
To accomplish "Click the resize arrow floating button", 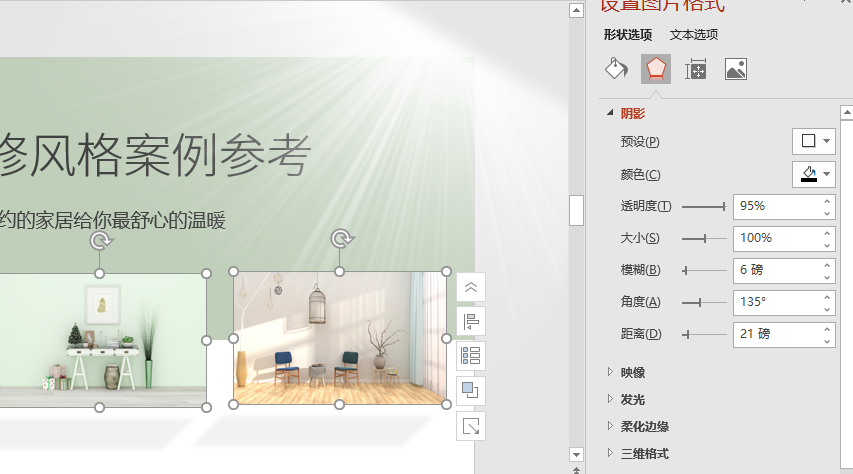I will pyautogui.click(x=471, y=426).
